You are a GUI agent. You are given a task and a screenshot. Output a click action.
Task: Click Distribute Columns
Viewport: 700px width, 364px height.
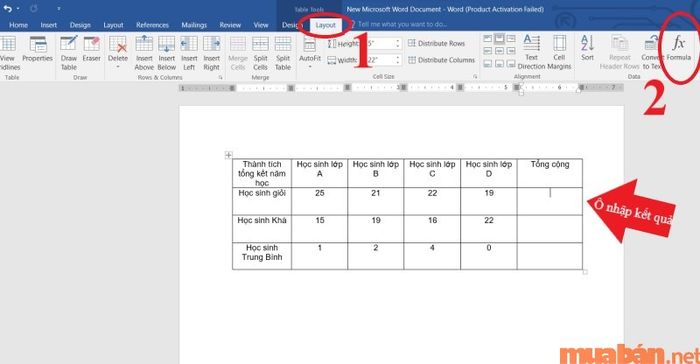[442, 60]
